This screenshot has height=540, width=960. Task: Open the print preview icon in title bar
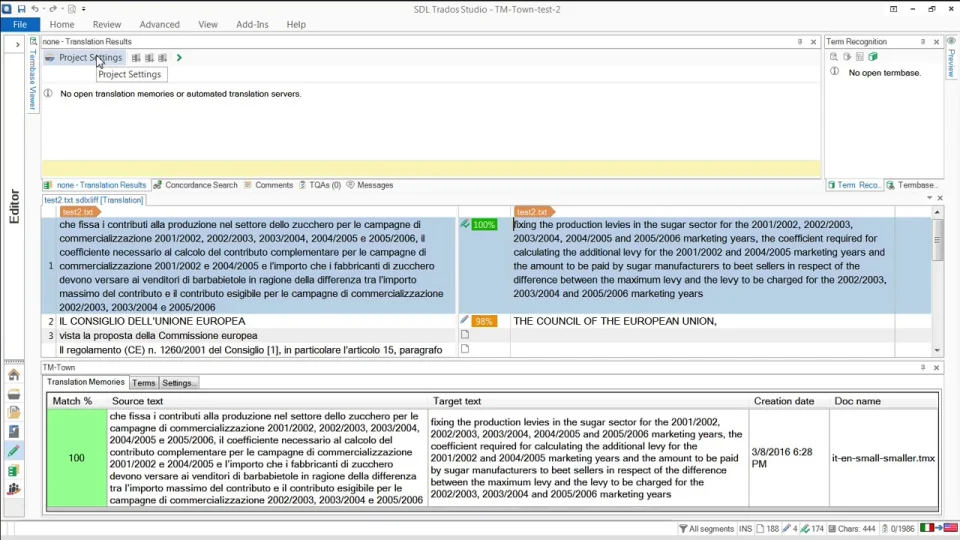point(72,9)
